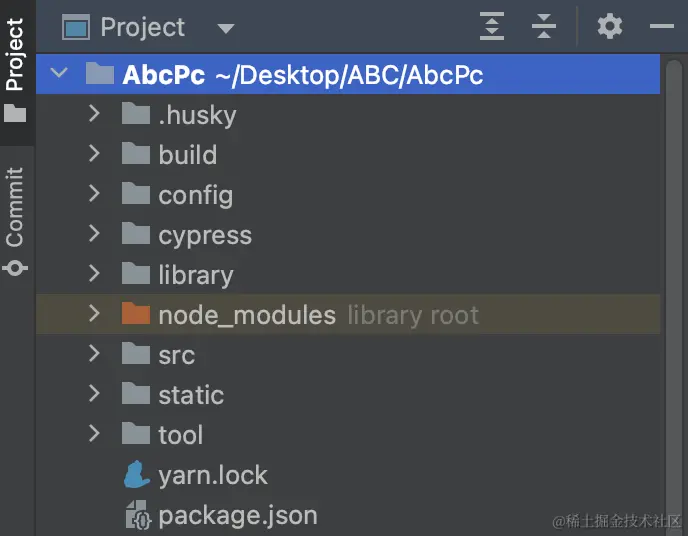Expand the src folder
The image size is (688, 536).
(94, 354)
